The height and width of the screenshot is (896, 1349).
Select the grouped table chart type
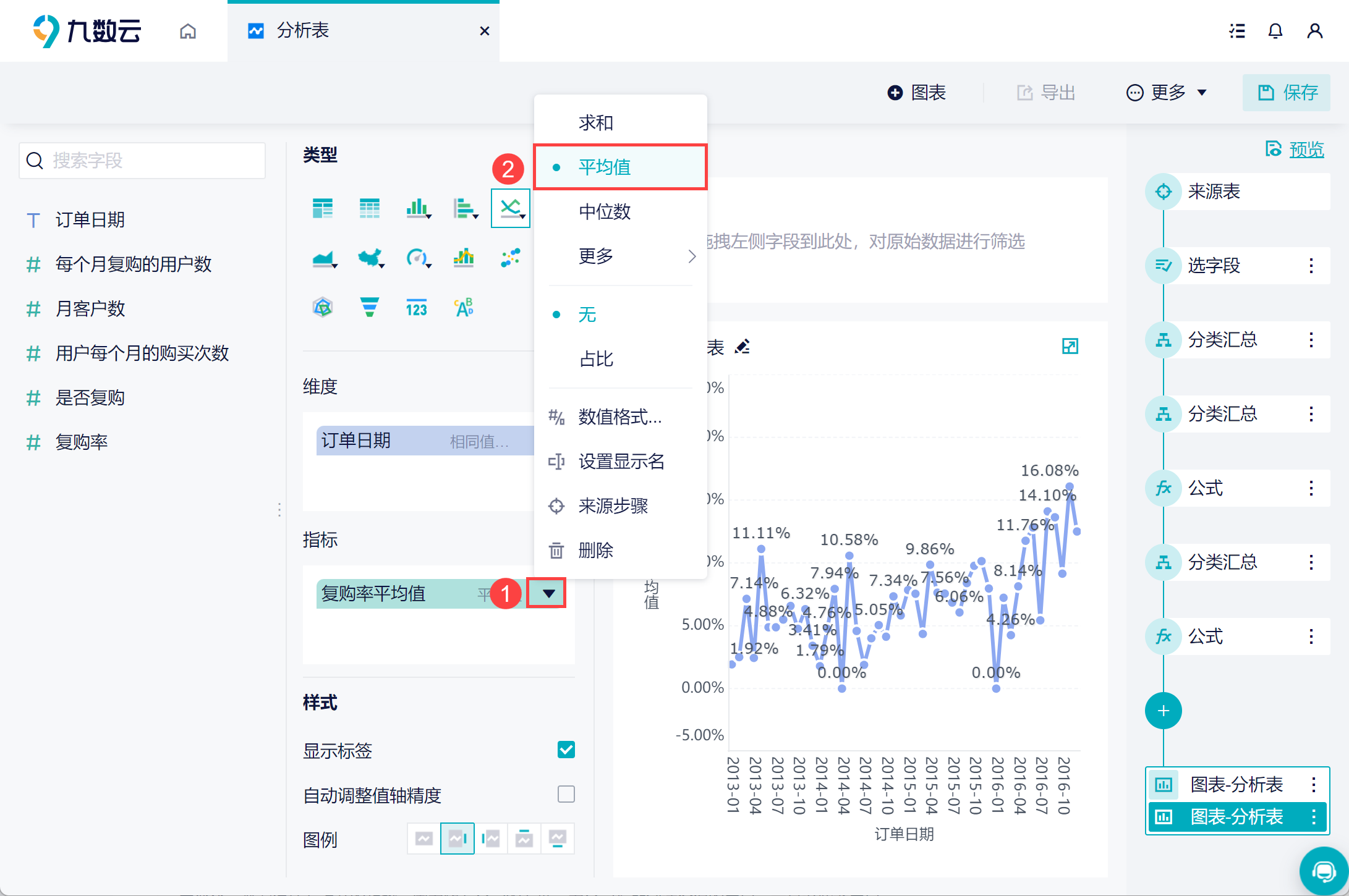[323, 208]
